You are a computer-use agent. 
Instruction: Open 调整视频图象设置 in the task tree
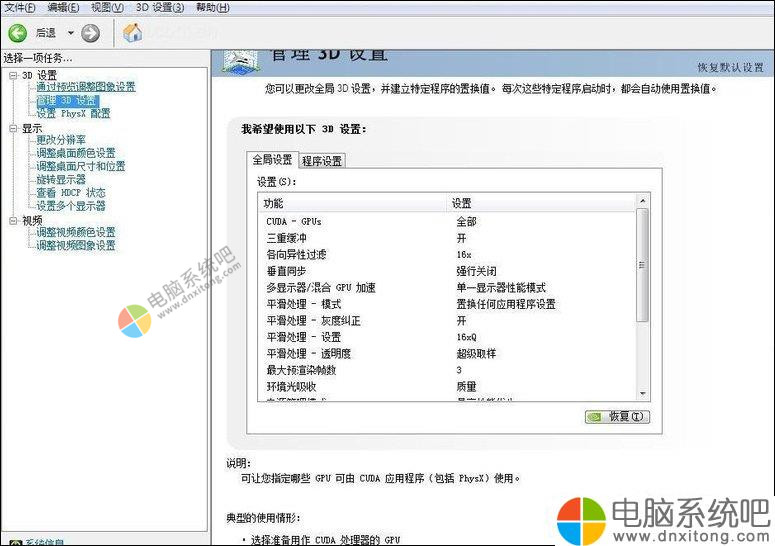[76, 245]
